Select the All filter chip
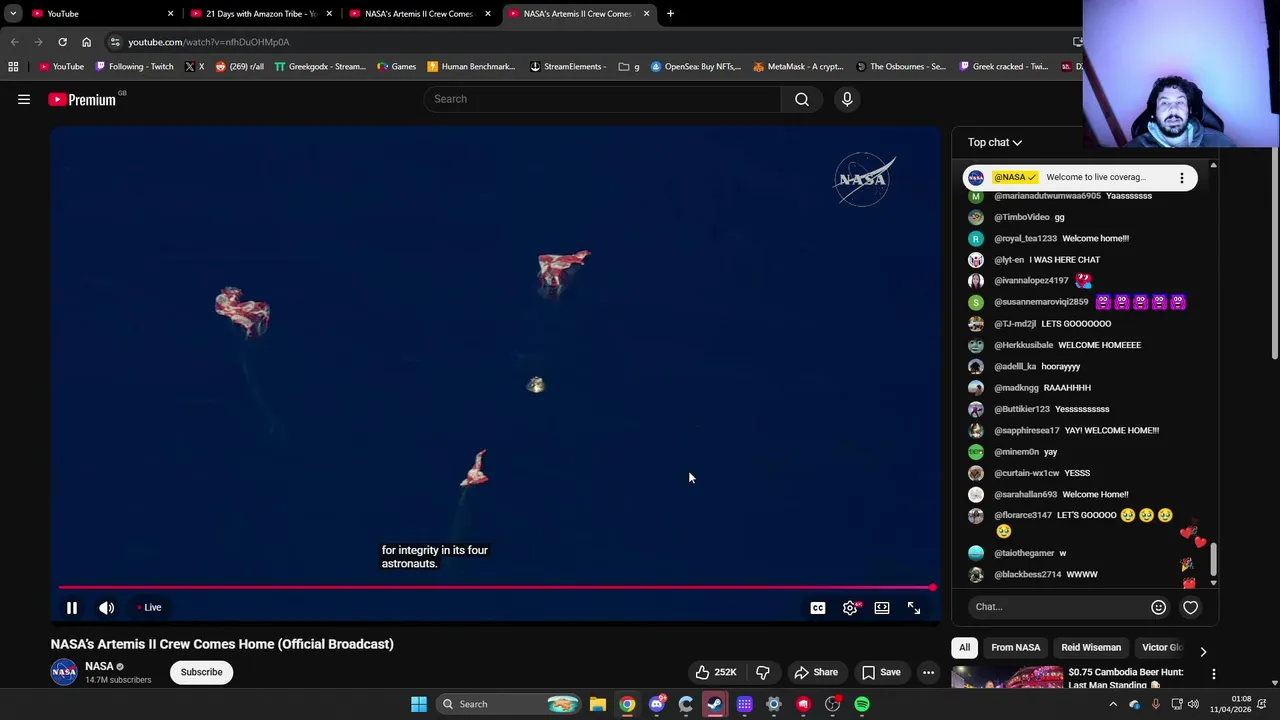The height and width of the screenshot is (720, 1280). [x=964, y=647]
